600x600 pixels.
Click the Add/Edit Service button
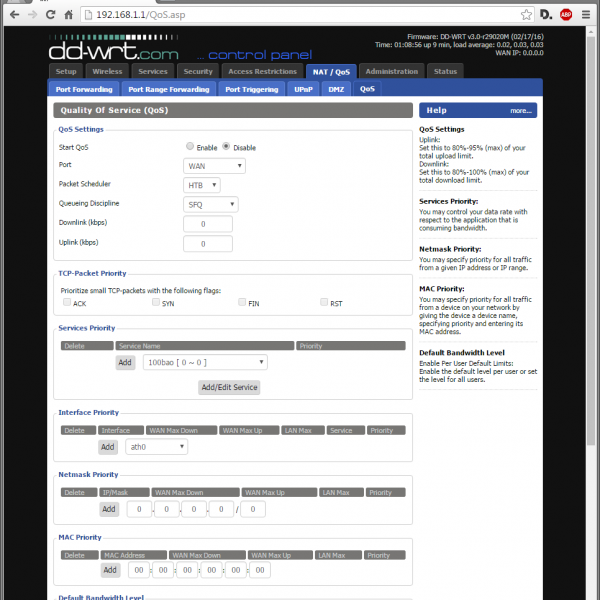[x=229, y=387]
